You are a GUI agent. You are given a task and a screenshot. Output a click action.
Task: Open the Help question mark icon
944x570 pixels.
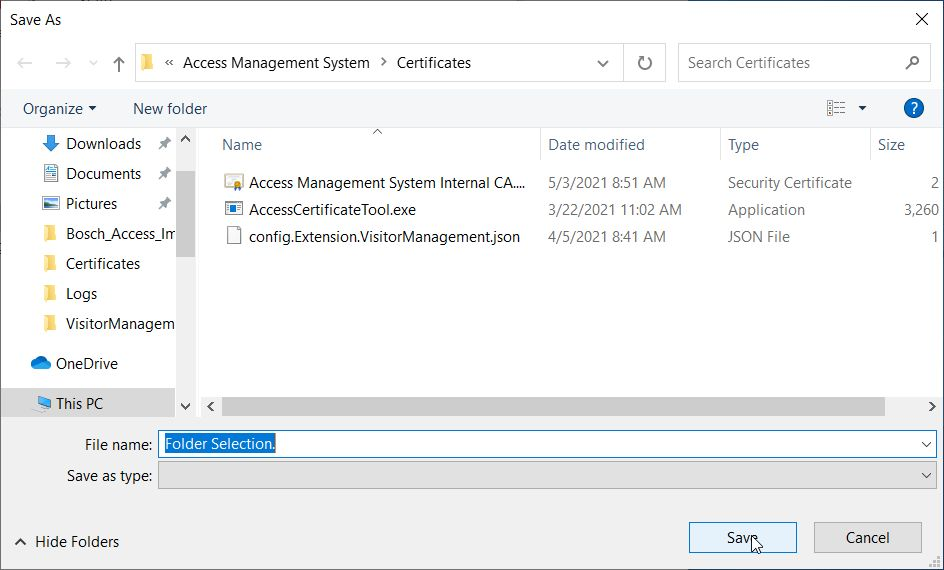pyautogui.click(x=912, y=108)
